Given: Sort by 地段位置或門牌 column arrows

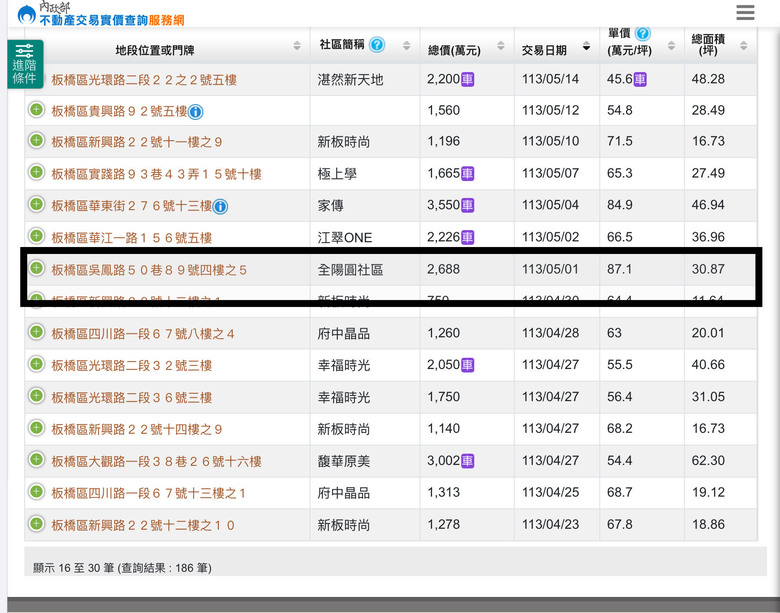Looking at the screenshot, I should [x=297, y=46].
